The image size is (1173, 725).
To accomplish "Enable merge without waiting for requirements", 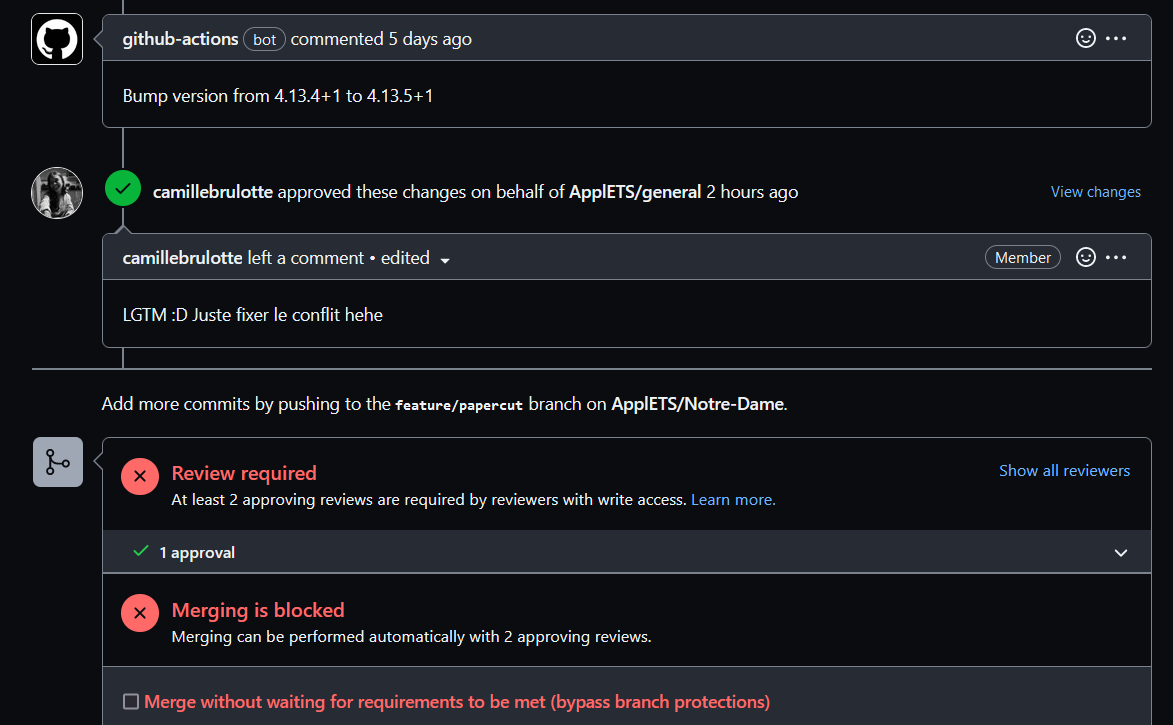I will (x=131, y=701).
